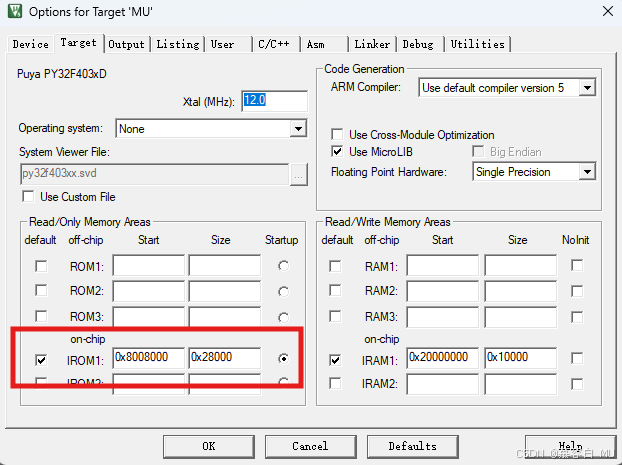Open the Linker tab
The height and width of the screenshot is (465, 622).
pyautogui.click(x=372, y=44)
